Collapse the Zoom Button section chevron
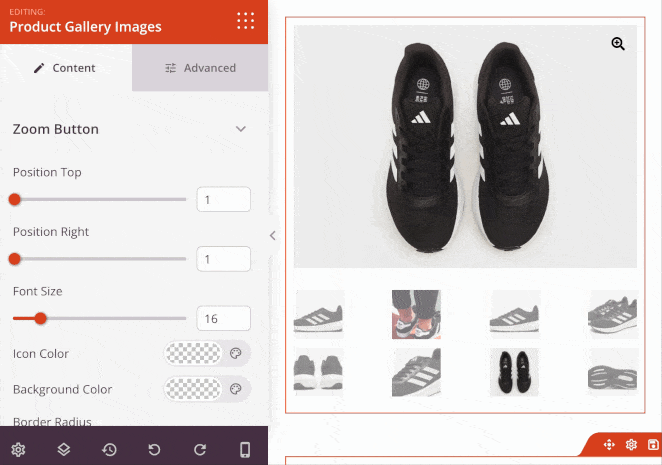 tap(241, 129)
